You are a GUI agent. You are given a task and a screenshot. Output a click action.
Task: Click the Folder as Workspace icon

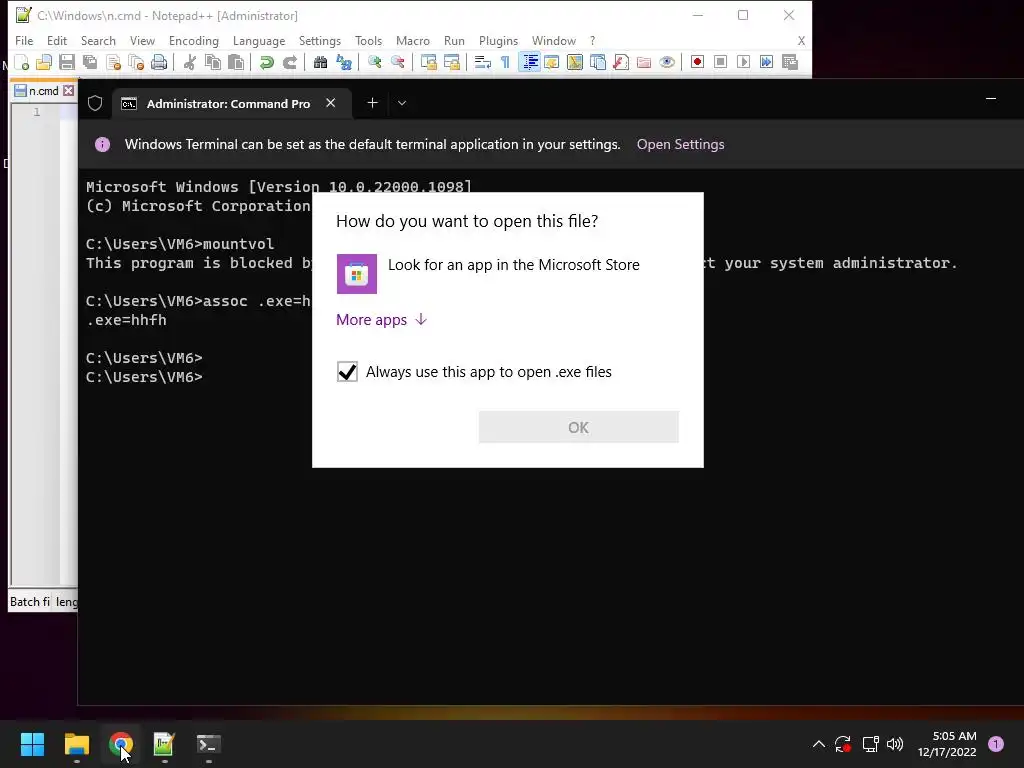point(643,62)
